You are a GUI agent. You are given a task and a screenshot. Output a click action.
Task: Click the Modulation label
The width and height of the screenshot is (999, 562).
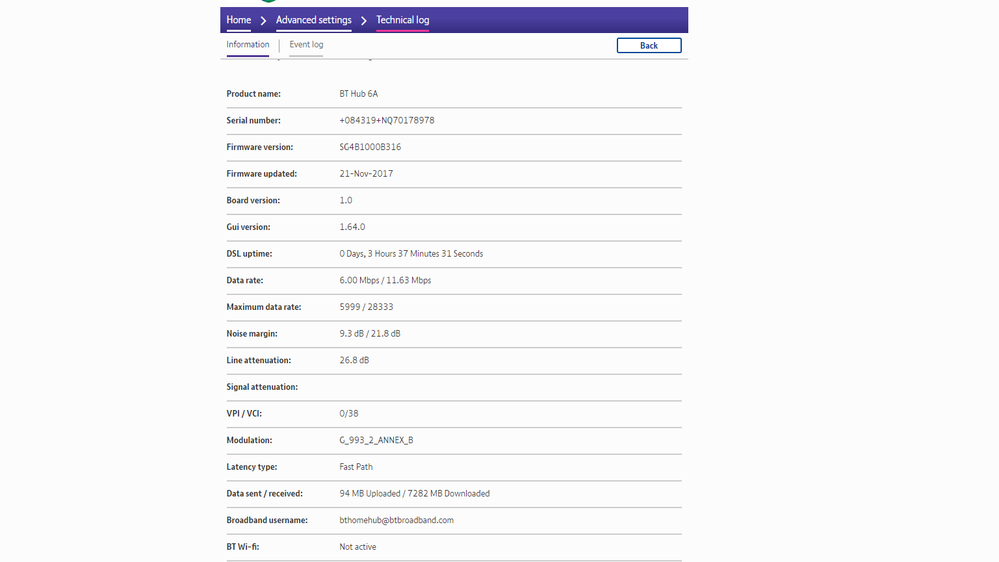tap(249, 440)
